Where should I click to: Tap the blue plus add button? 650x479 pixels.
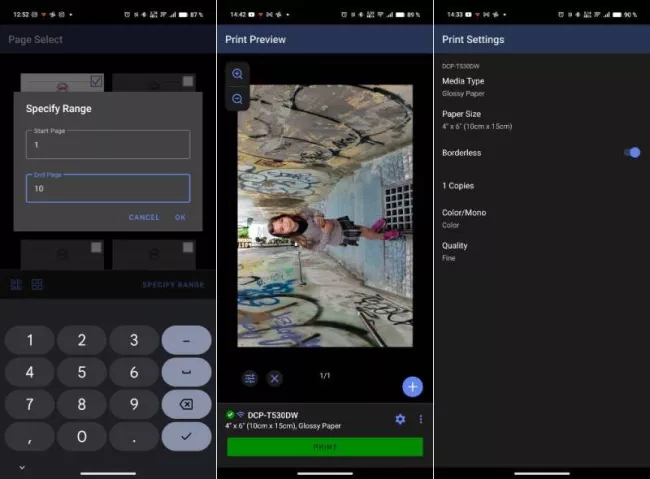click(412, 386)
